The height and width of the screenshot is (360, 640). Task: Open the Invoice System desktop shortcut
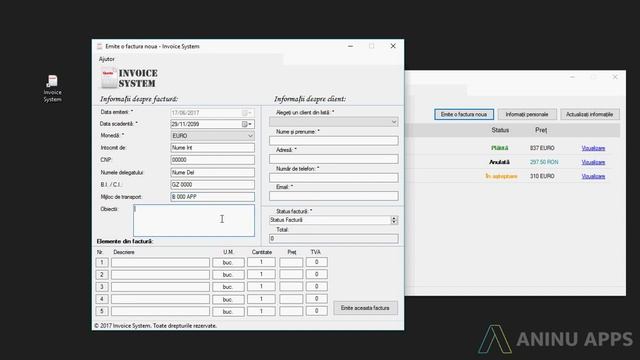pyautogui.click(x=52, y=89)
